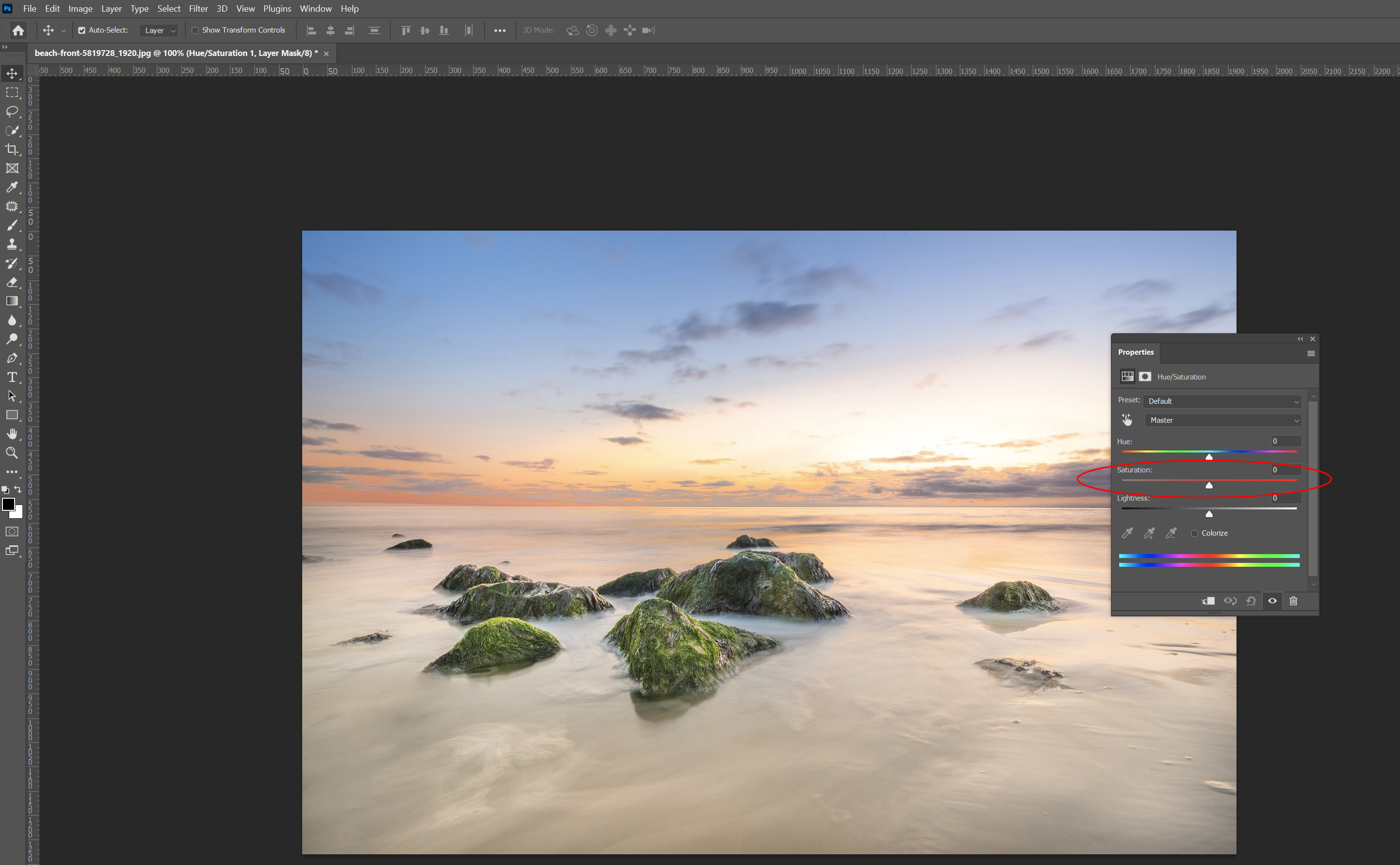This screenshot has height=865, width=1400.
Task: Click the Saturation slider handle
Action: click(1209, 485)
